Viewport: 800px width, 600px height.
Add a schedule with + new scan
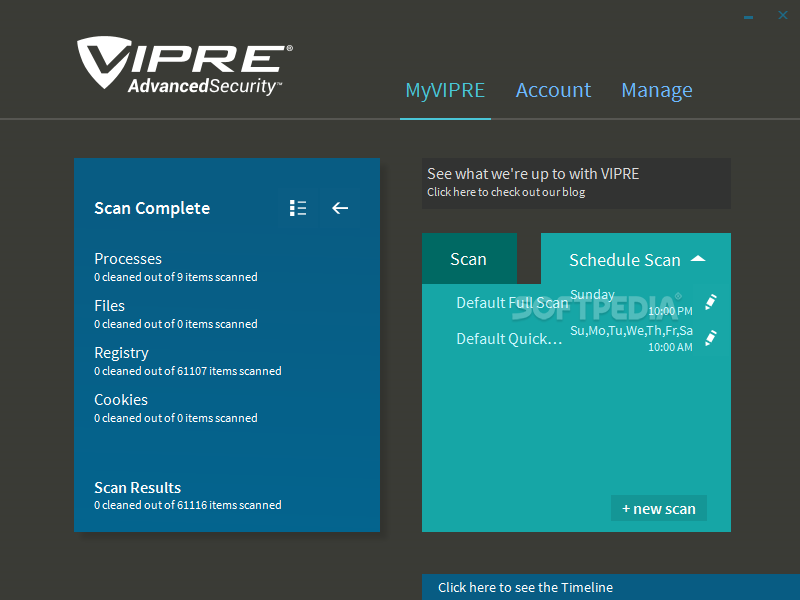pyautogui.click(x=659, y=509)
